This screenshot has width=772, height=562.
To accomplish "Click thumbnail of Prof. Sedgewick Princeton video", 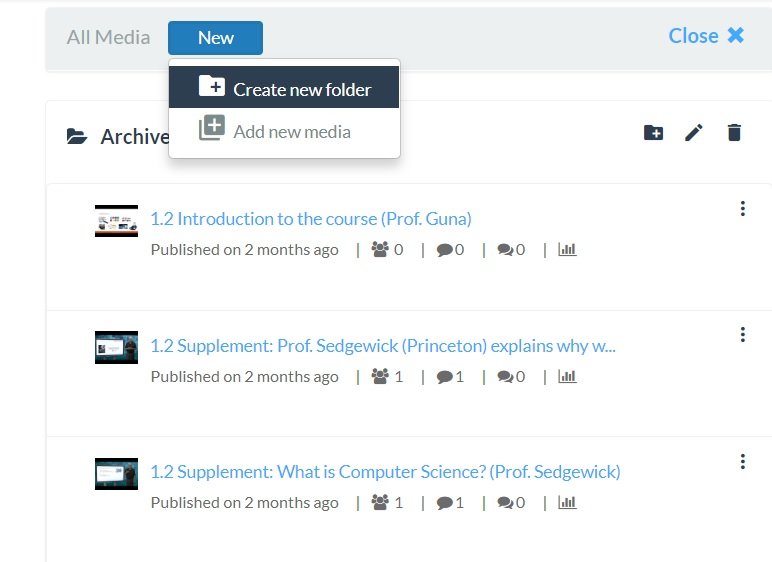I will point(116,347).
